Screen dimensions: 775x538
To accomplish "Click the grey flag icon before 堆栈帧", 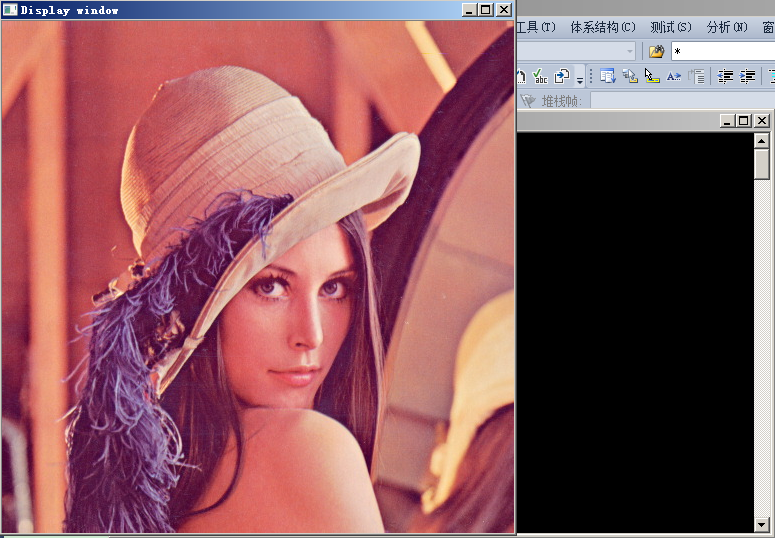I will click(528, 101).
